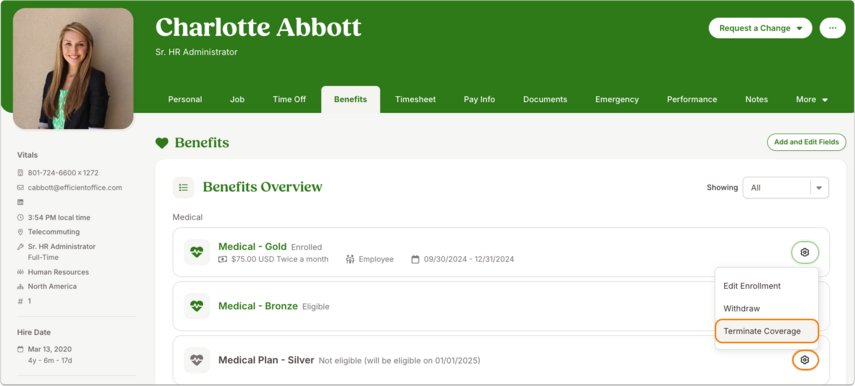The height and width of the screenshot is (386, 855).
Task: Click the email envelope icon in Vitals
Action: point(21,188)
